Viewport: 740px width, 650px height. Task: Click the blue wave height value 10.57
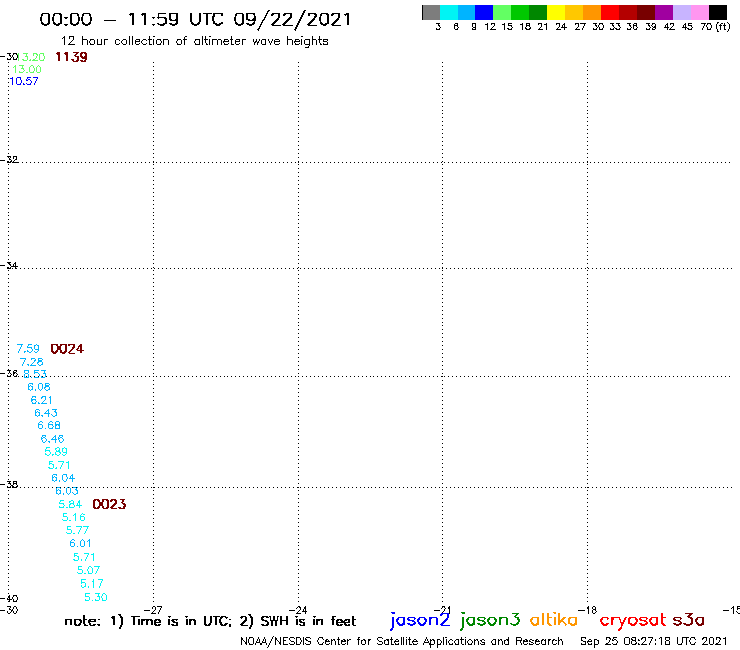[x=24, y=81]
